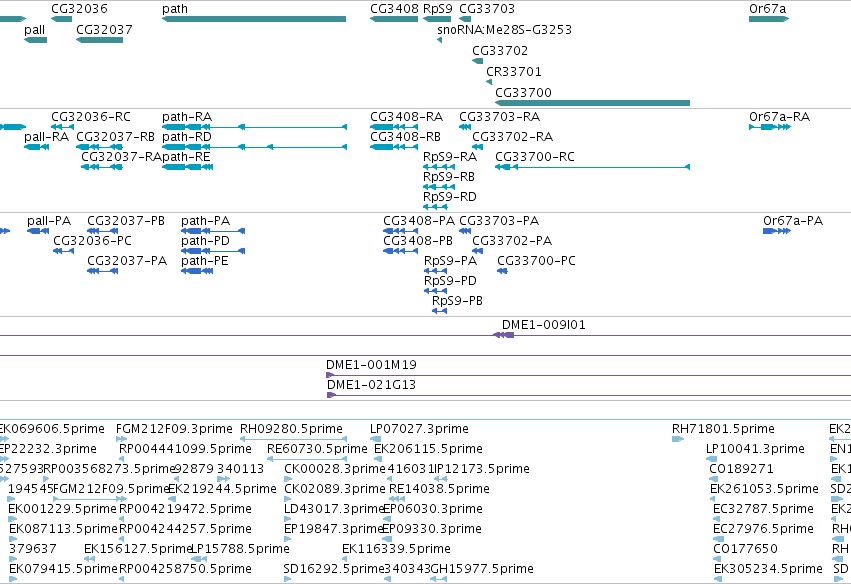Select the LP15788.5prime EST label
This screenshot has width=851, height=584.
(x=240, y=549)
